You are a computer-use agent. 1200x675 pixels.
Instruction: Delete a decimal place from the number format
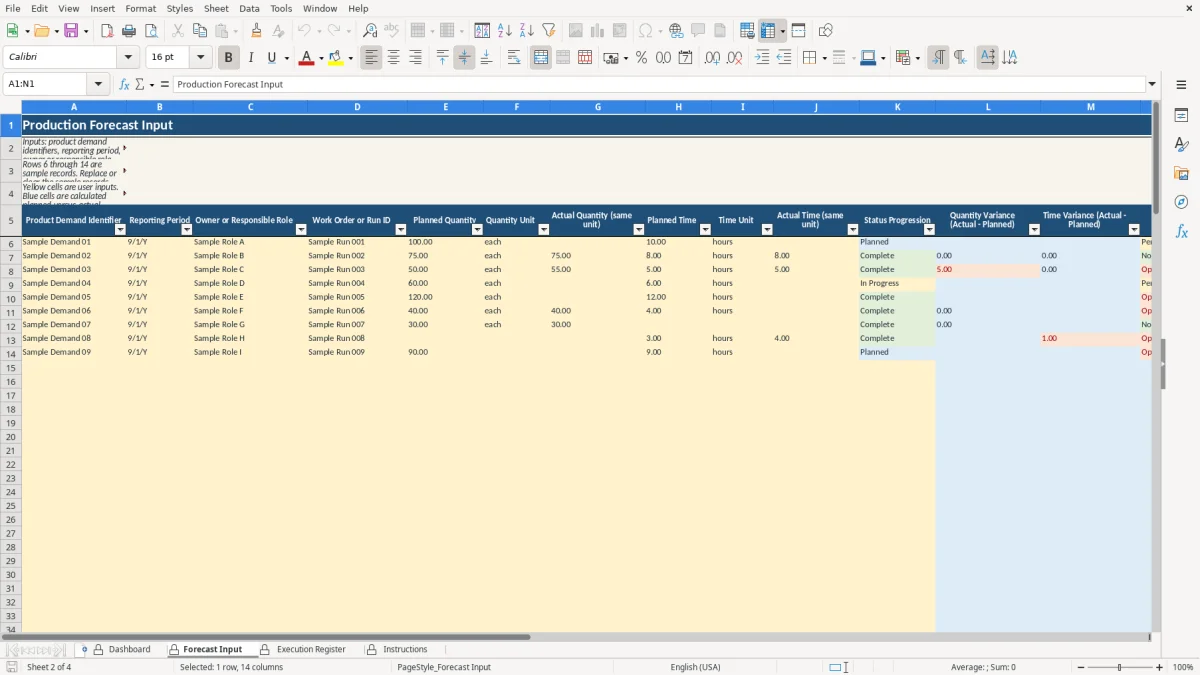pyautogui.click(x=735, y=58)
